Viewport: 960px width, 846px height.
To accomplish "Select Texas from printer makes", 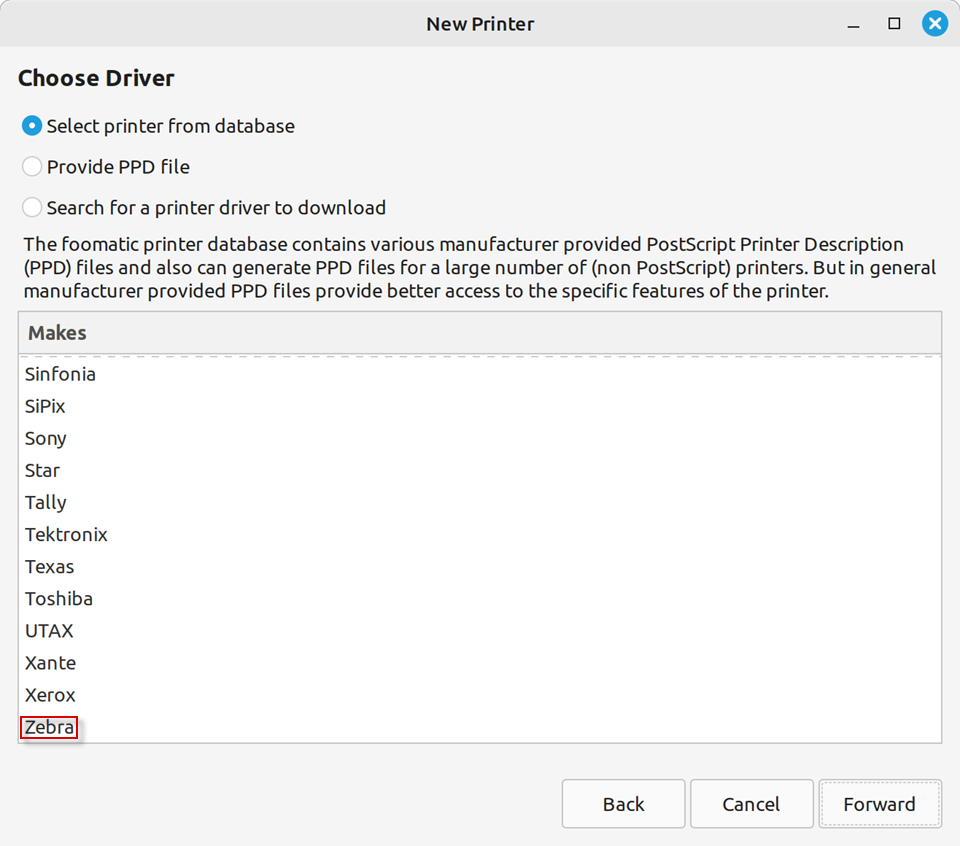I will [x=50, y=566].
